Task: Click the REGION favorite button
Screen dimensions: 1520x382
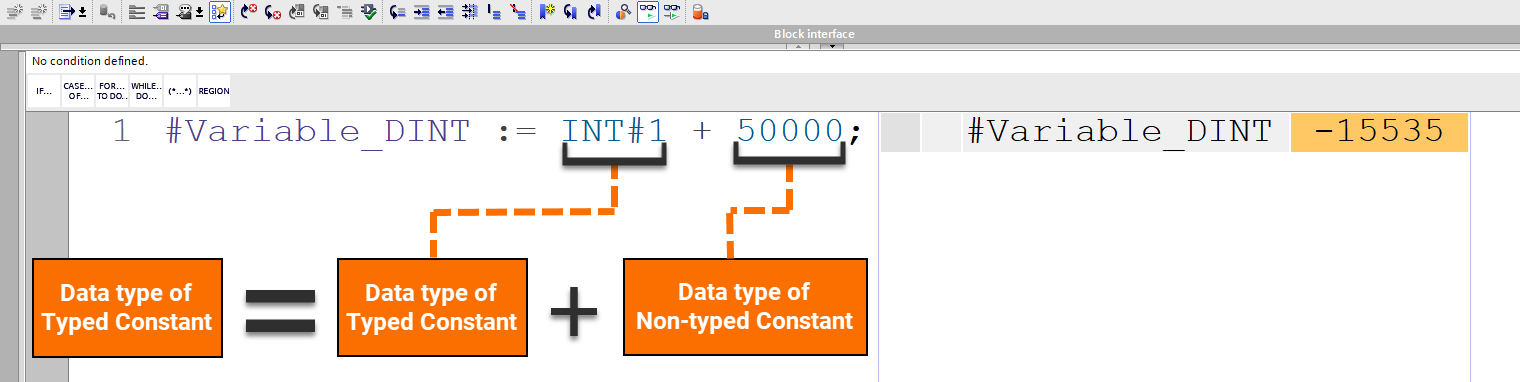Action: pos(214,91)
